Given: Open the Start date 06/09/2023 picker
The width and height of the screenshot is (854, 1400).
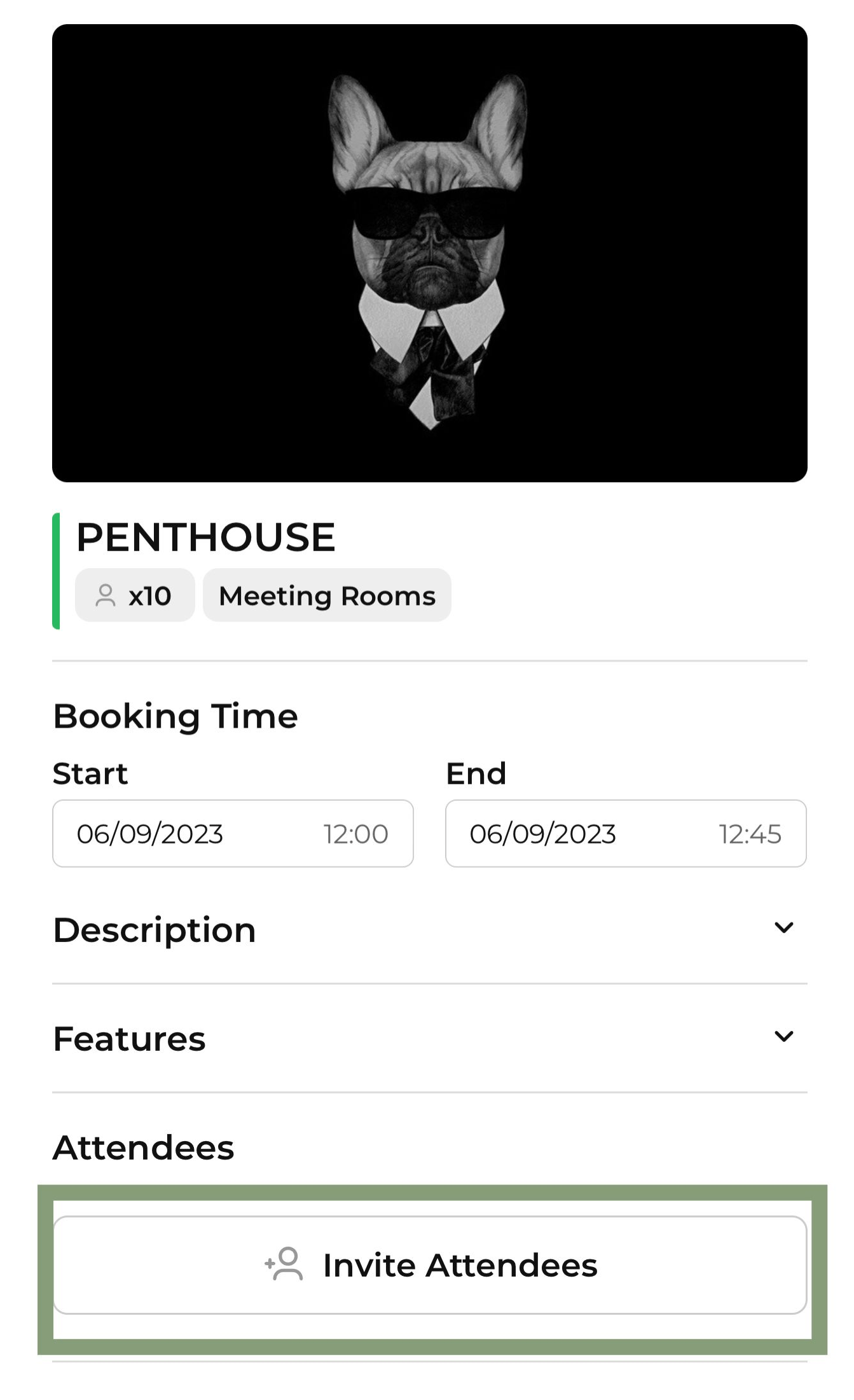Looking at the screenshot, I should 150,833.
